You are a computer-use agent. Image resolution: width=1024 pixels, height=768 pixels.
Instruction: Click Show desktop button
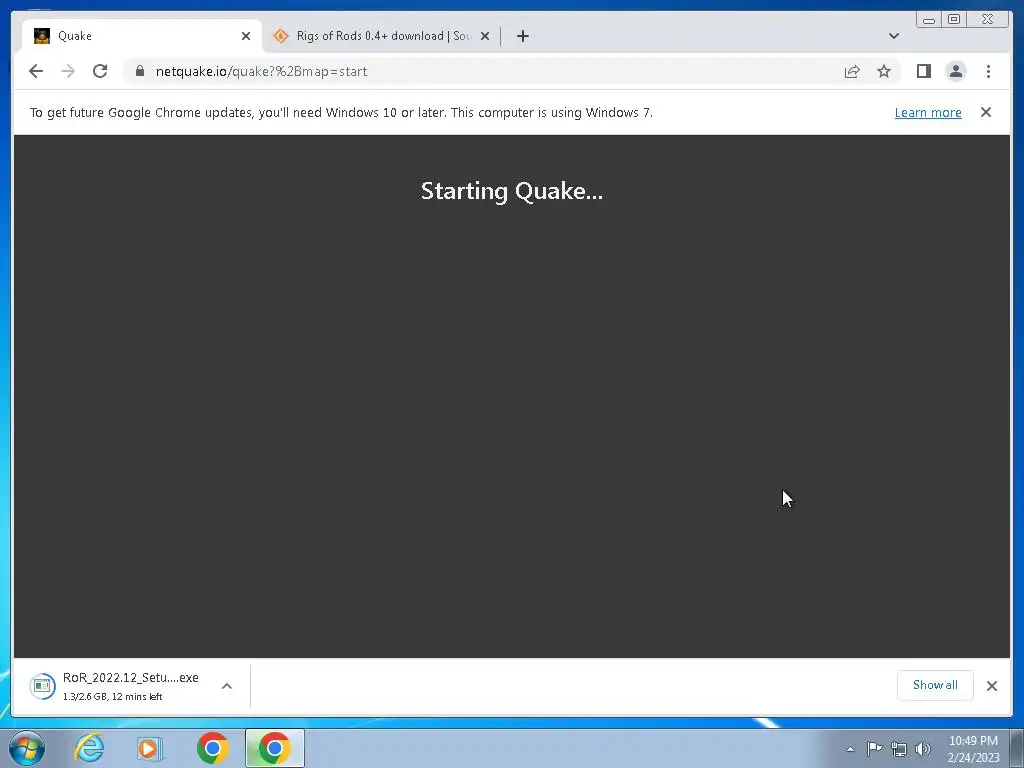point(1017,748)
